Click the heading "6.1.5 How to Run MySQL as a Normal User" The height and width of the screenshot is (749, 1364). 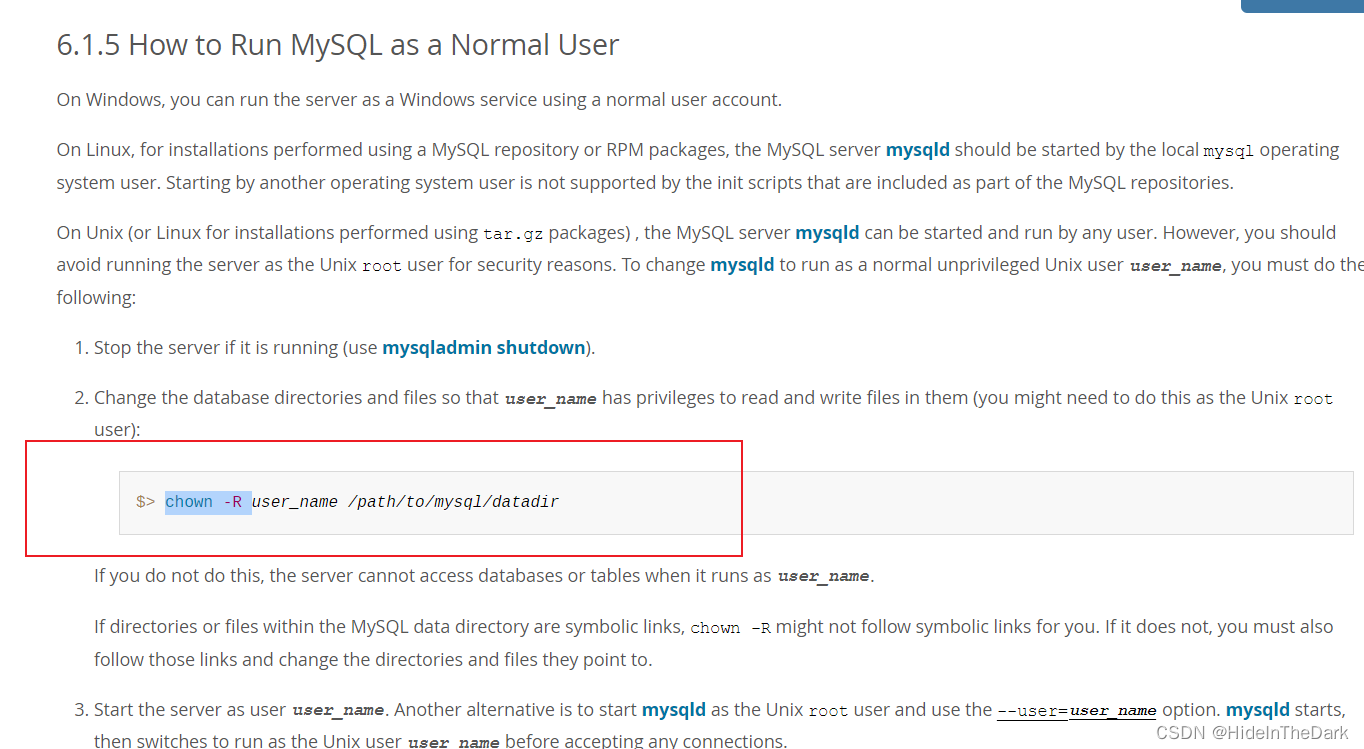(x=338, y=45)
